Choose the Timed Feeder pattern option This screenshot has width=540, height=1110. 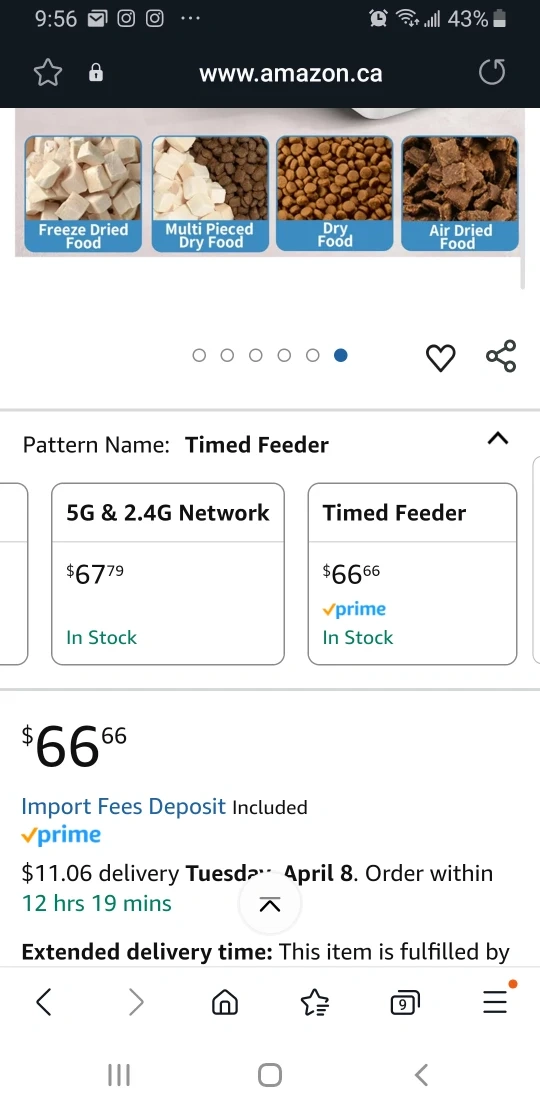[413, 574]
